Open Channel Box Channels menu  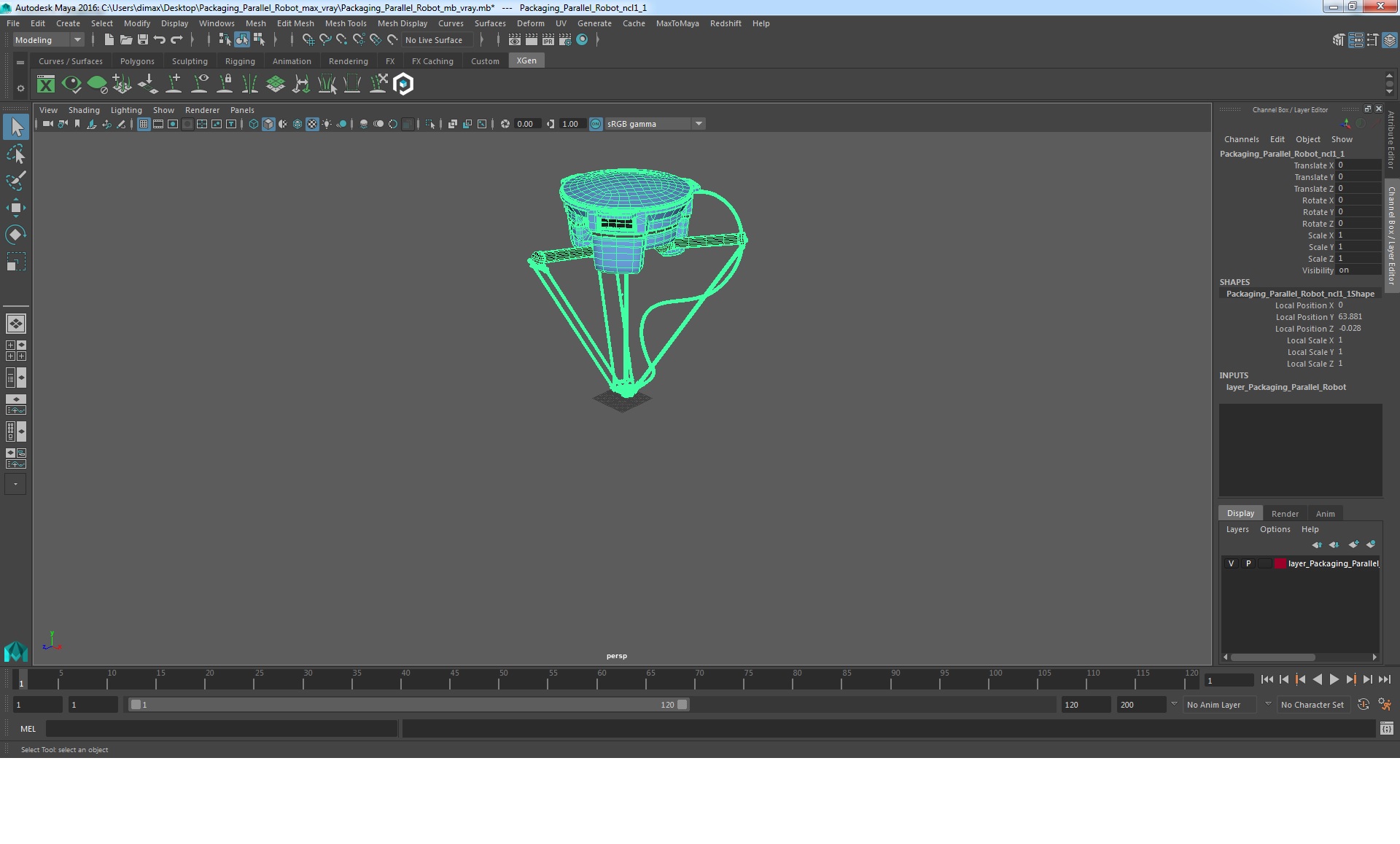1241,139
